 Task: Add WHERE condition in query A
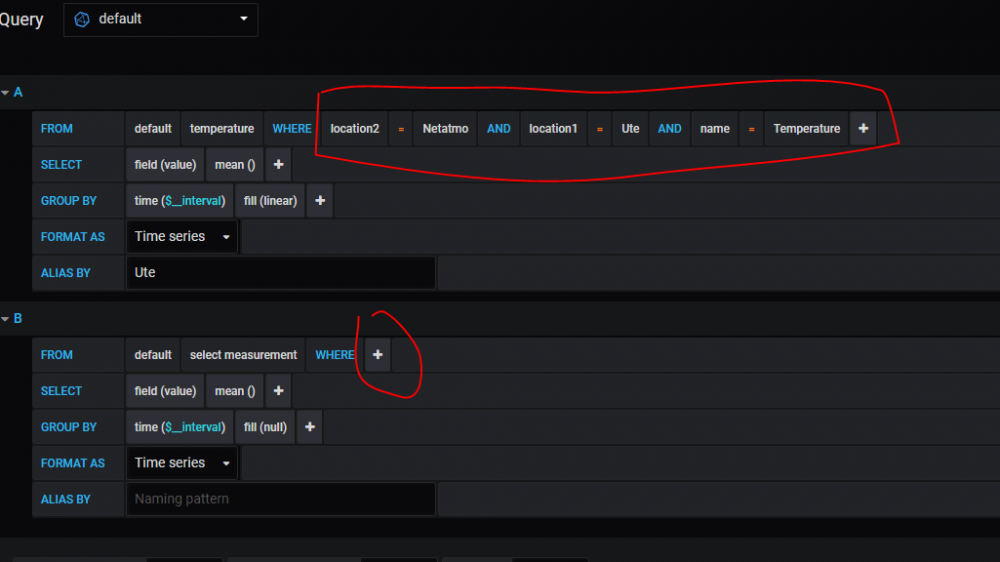point(863,129)
